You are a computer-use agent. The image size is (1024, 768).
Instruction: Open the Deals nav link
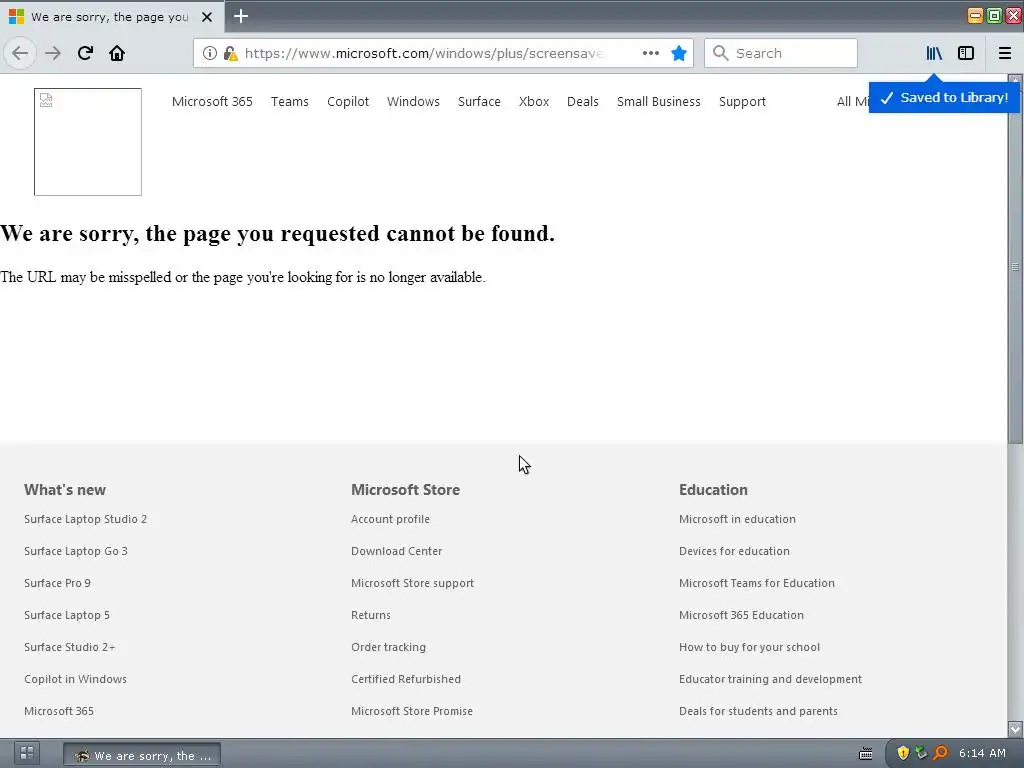pyautogui.click(x=583, y=101)
